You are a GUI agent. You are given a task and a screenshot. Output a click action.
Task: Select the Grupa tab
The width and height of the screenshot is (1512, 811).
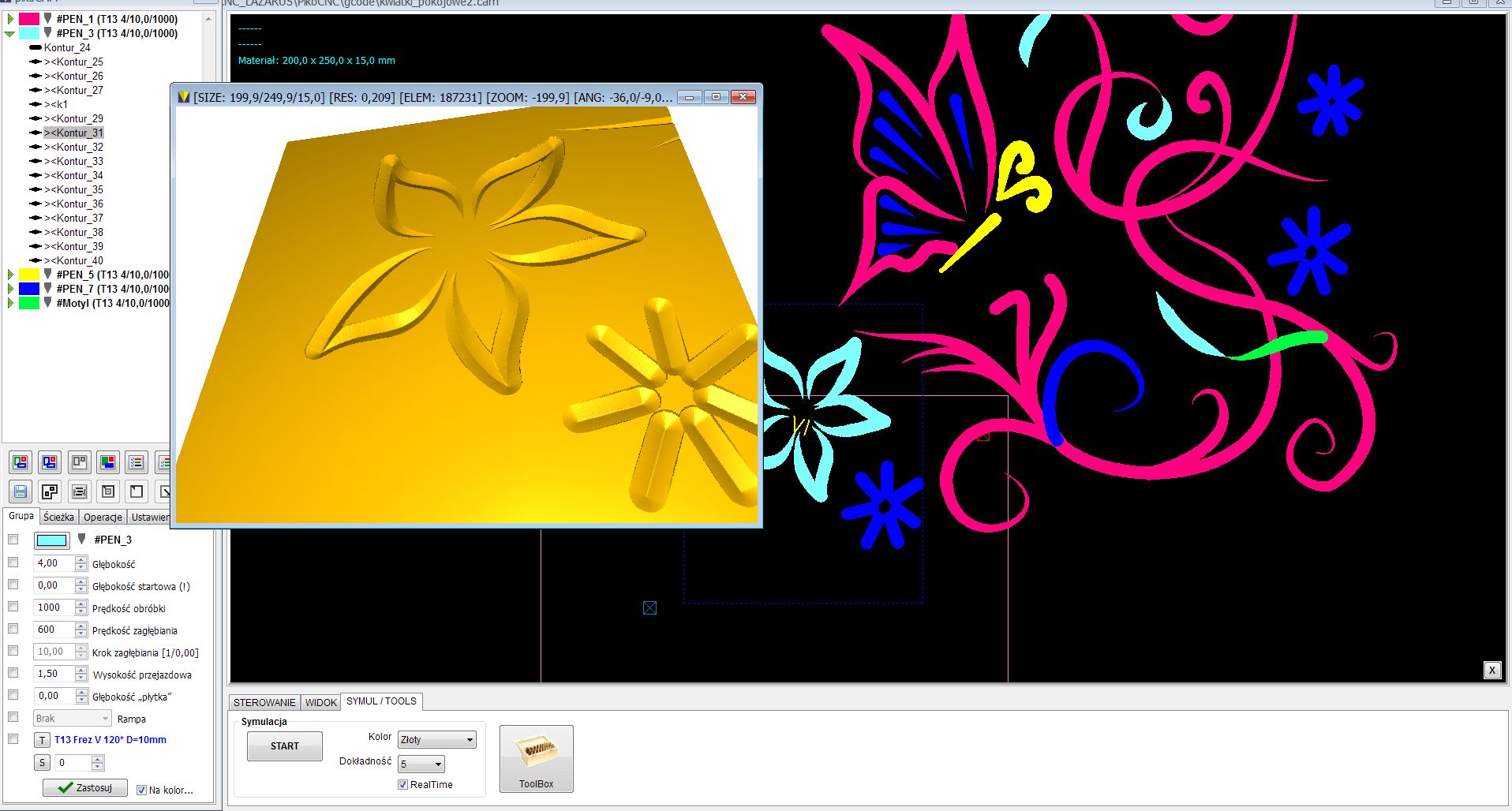[21, 516]
